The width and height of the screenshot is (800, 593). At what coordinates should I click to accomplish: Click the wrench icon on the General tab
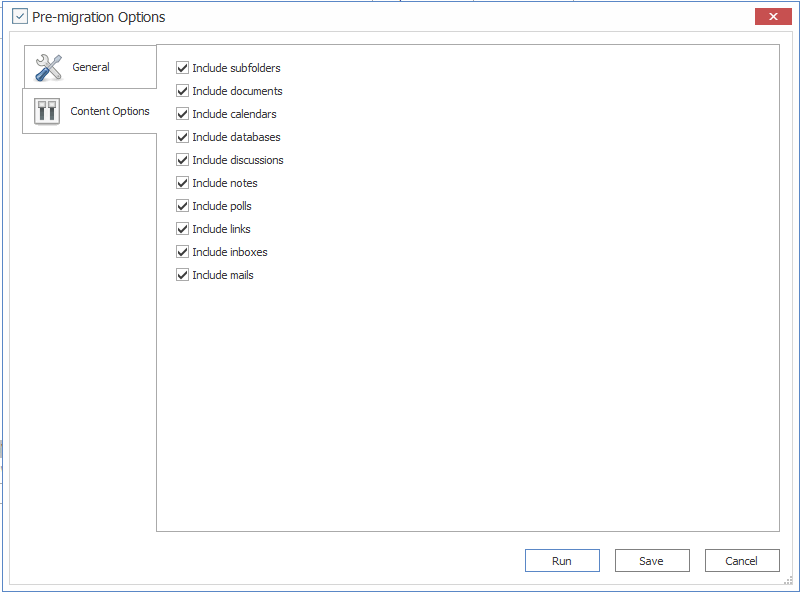click(48, 66)
